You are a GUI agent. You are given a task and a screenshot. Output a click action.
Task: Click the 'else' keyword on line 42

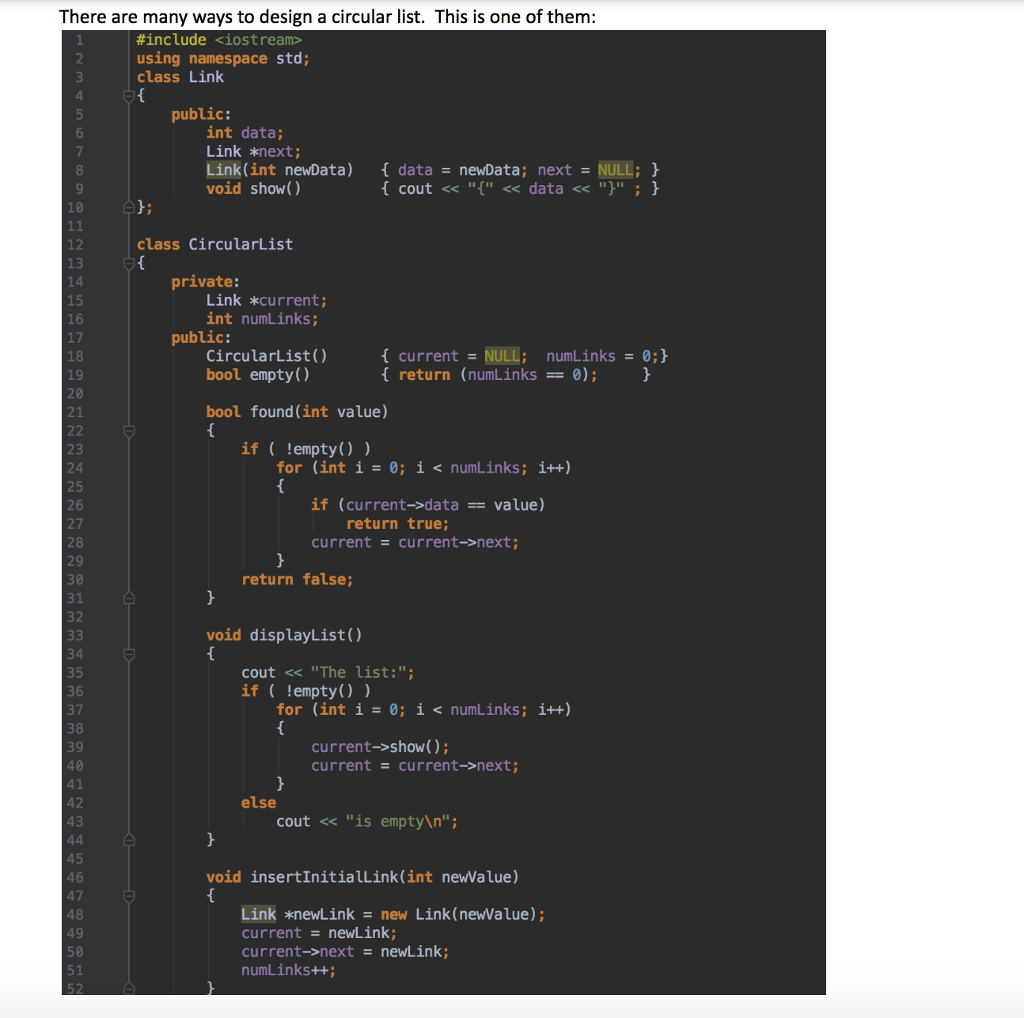[x=259, y=803]
